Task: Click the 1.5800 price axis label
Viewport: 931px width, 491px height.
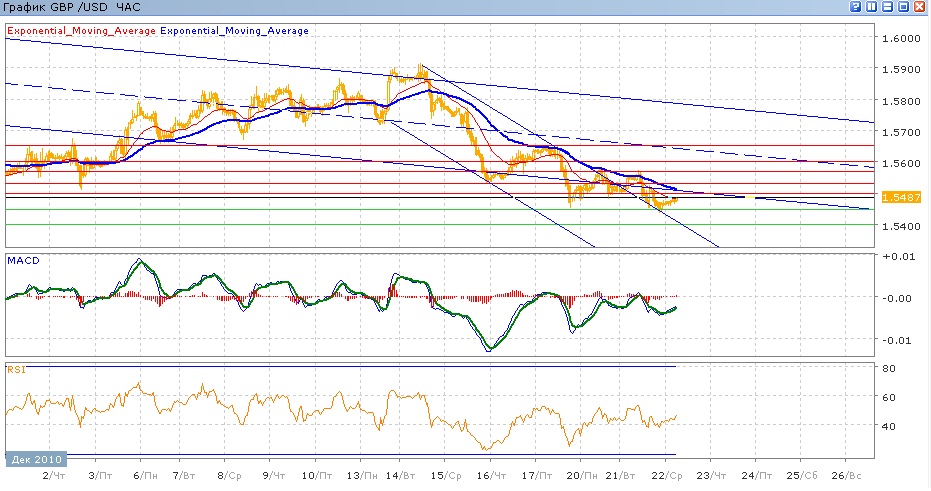Action: pos(901,101)
